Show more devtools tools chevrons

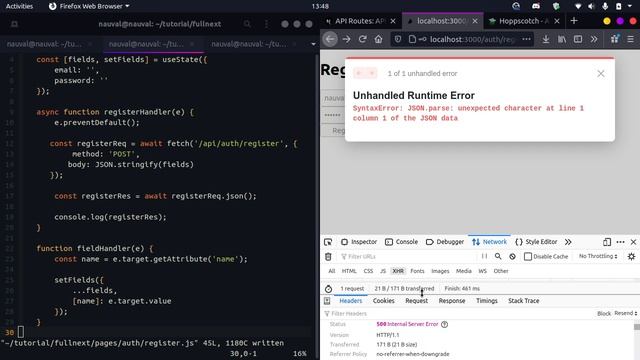(568, 242)
